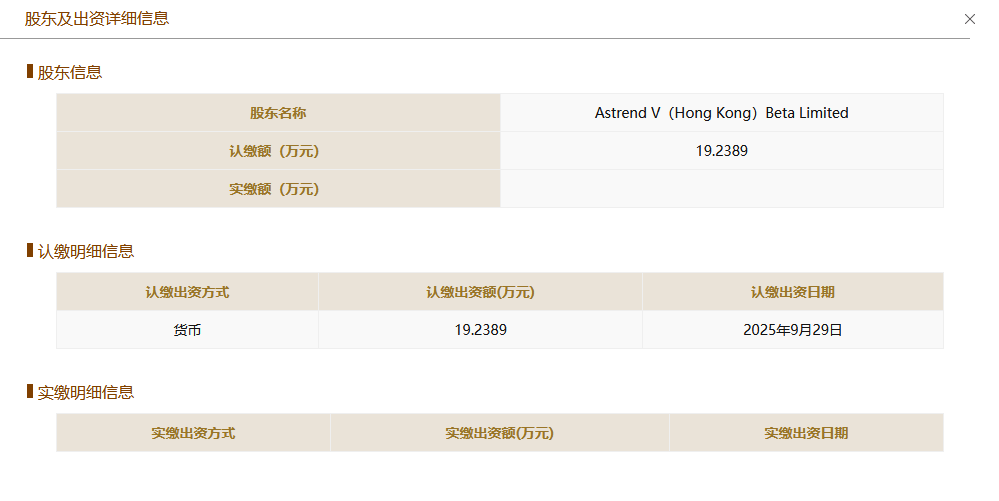Click the 认缴出资方式 column header

coord(187,292)
